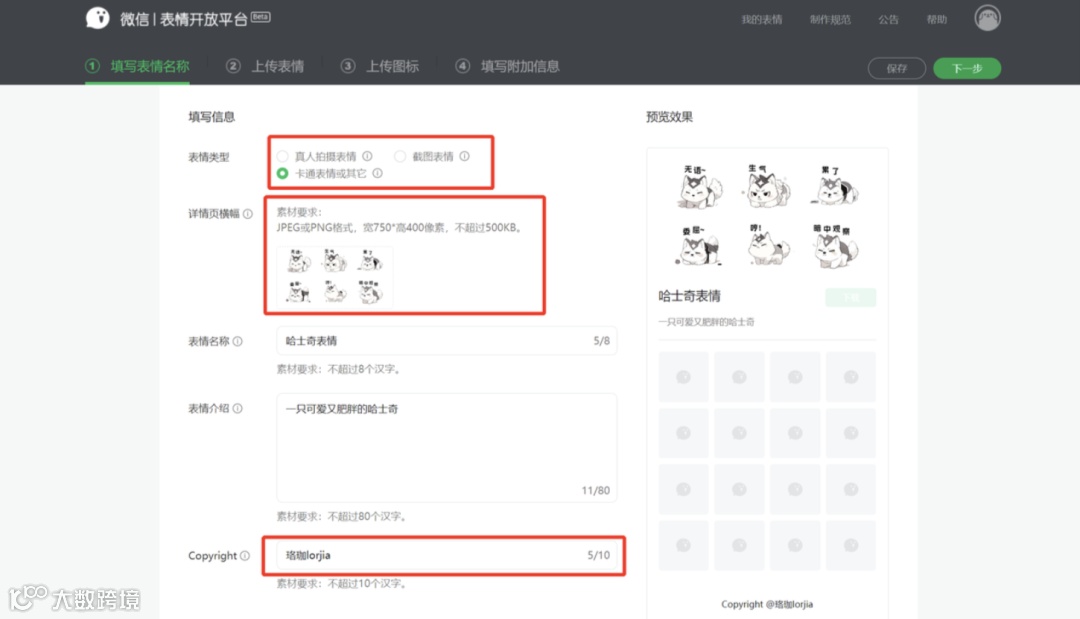Click the 填写信息 heading

click(x=211, y=117)
